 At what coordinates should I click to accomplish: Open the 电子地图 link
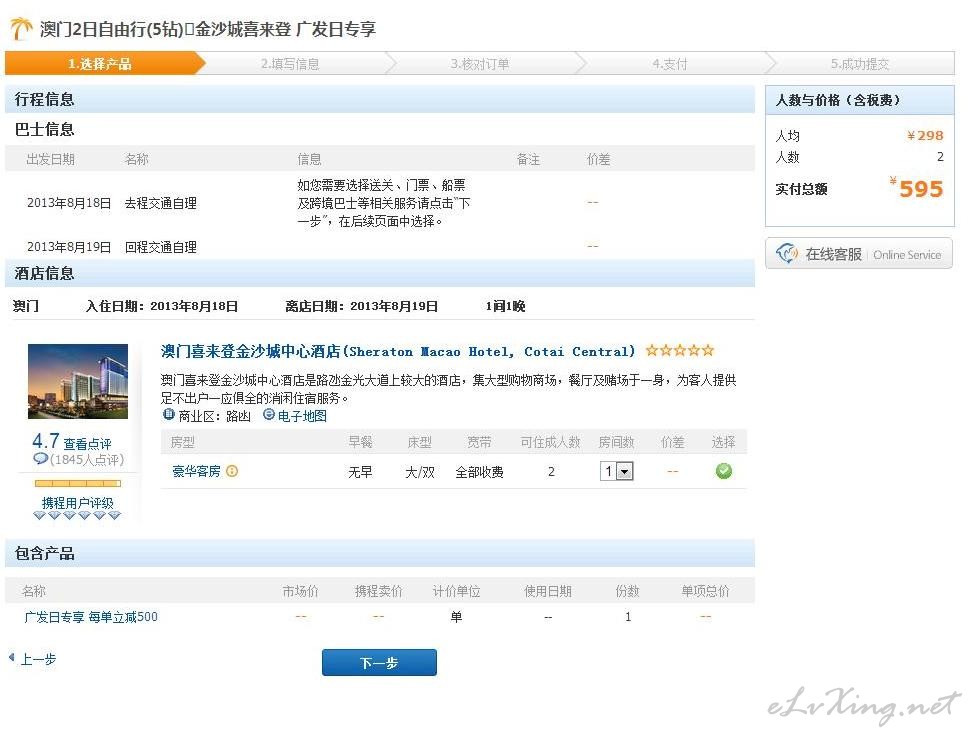tap(302, 416)
